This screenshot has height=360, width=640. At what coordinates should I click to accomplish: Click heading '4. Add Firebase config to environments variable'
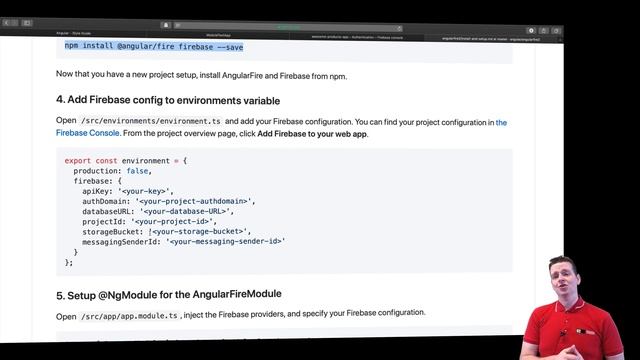coord(168,100)
